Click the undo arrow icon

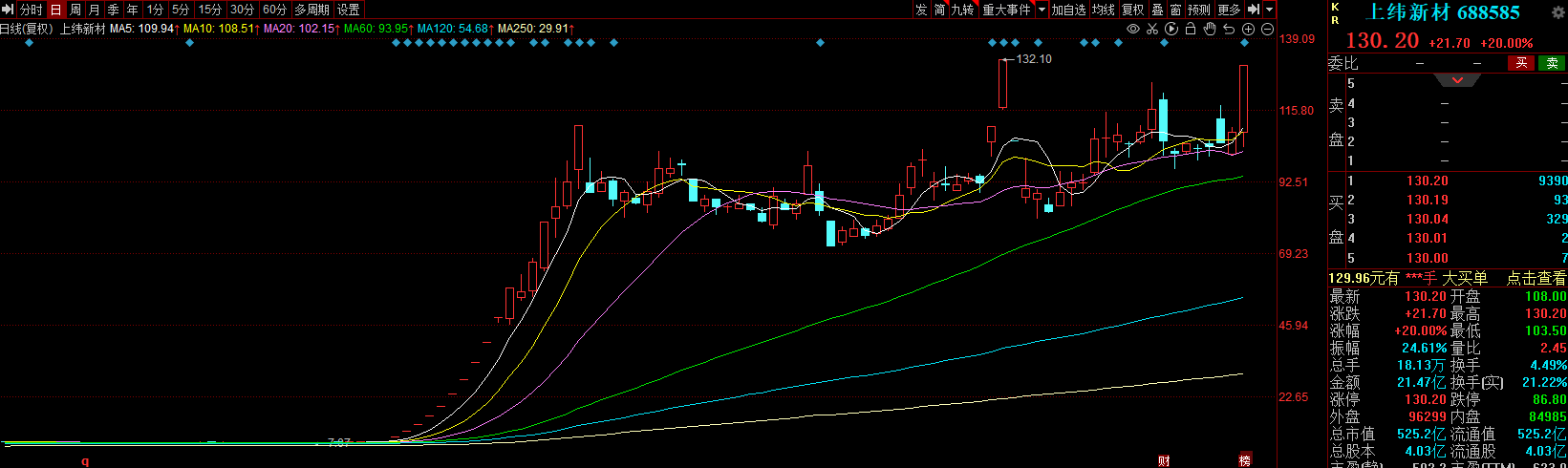coord(1229,29)
